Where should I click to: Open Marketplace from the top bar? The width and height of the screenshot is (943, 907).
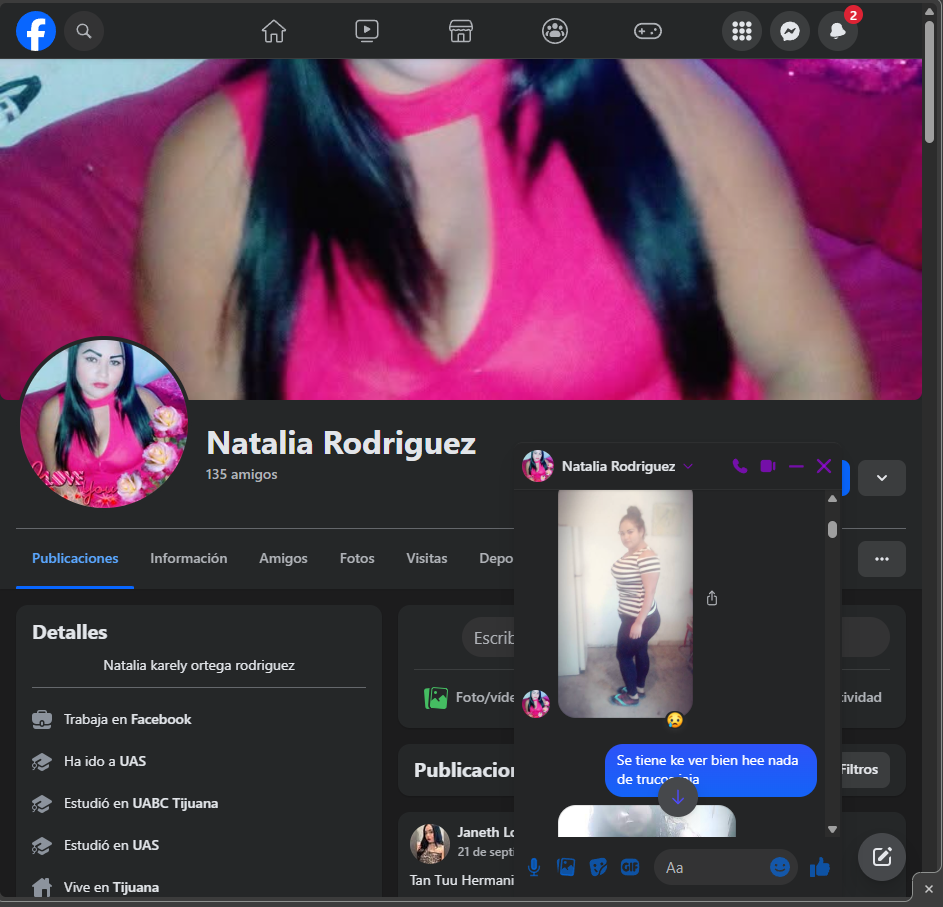pos(461,31)
